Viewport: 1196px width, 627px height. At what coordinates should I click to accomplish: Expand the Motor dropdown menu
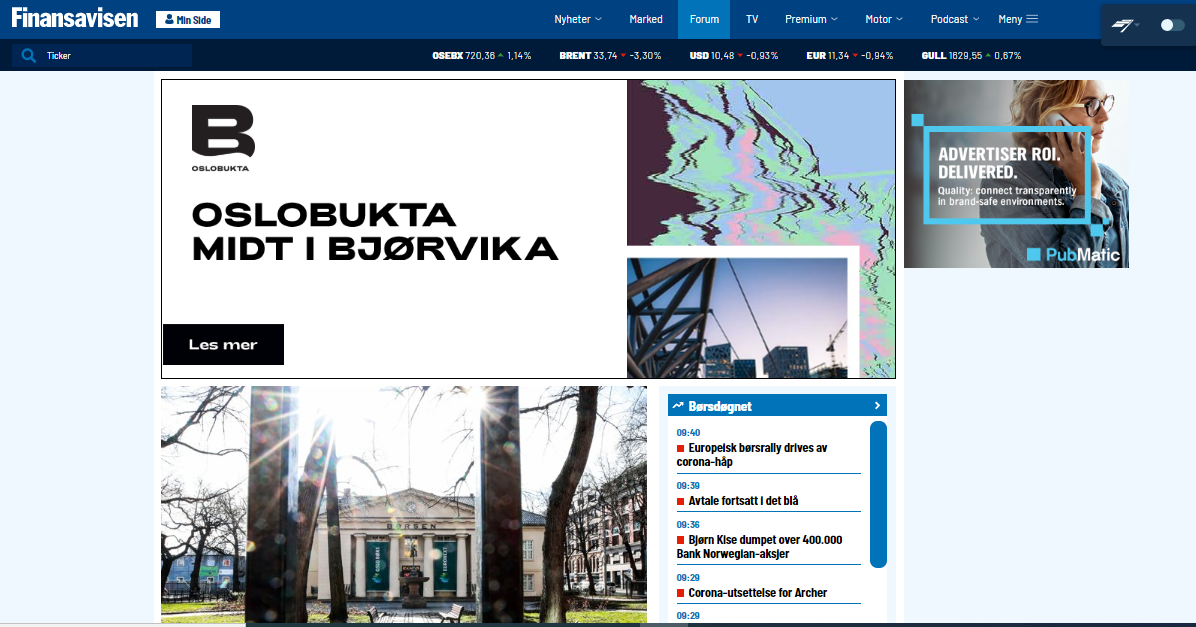[884, 19]
